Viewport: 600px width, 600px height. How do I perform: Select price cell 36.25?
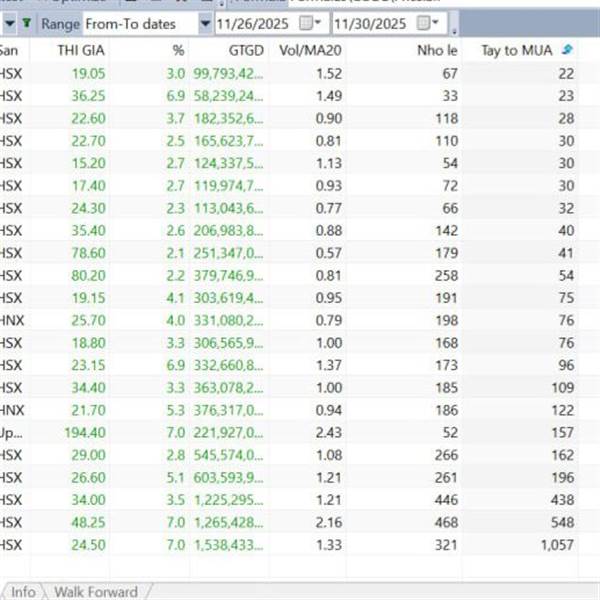[x=88, y=96]
